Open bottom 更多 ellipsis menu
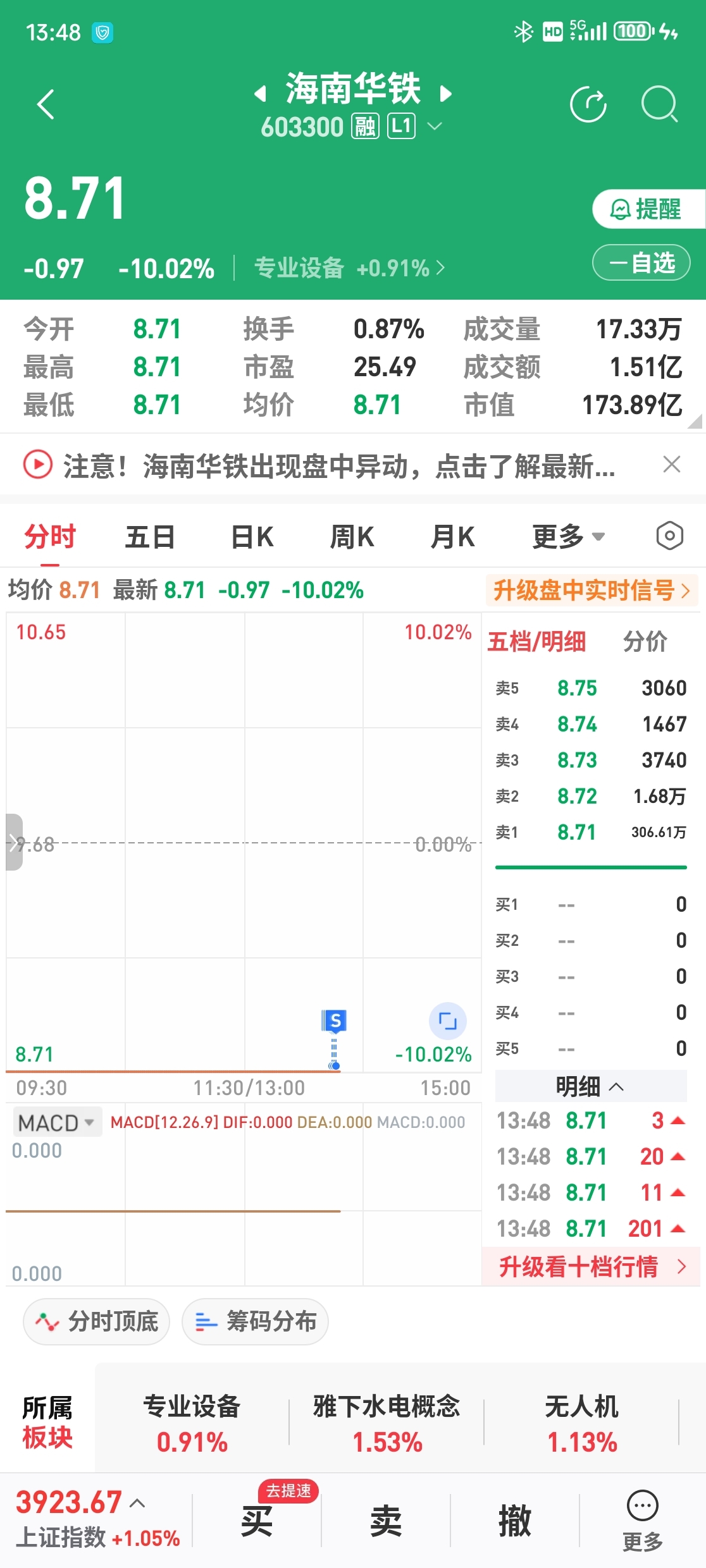Image resolution: width=706 pixels, height=1568 pixels. click(643, 1520)
